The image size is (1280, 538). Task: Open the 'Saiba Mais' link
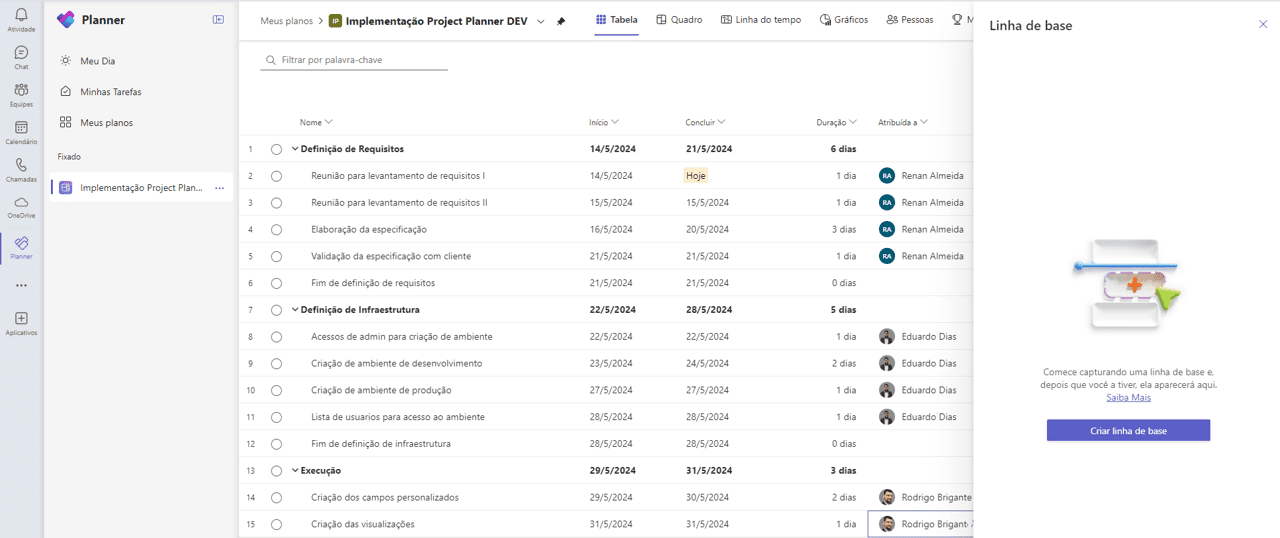(1128, 398)
